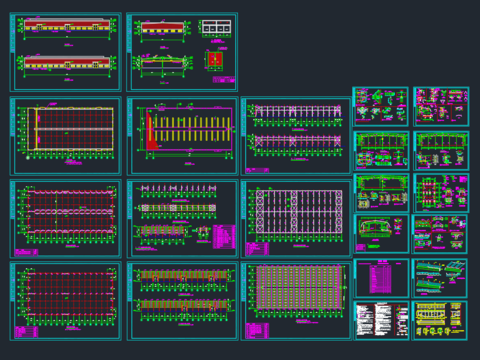The width and height of the screenshot is (480, 360).
Task: Select the cyan isometric roof panel sheet
Action: 439,278
